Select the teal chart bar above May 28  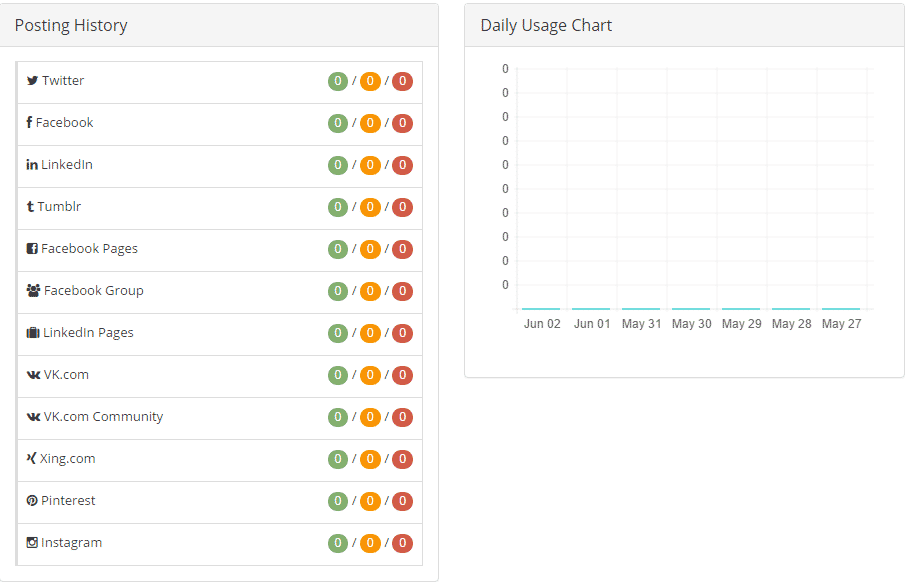791,309
